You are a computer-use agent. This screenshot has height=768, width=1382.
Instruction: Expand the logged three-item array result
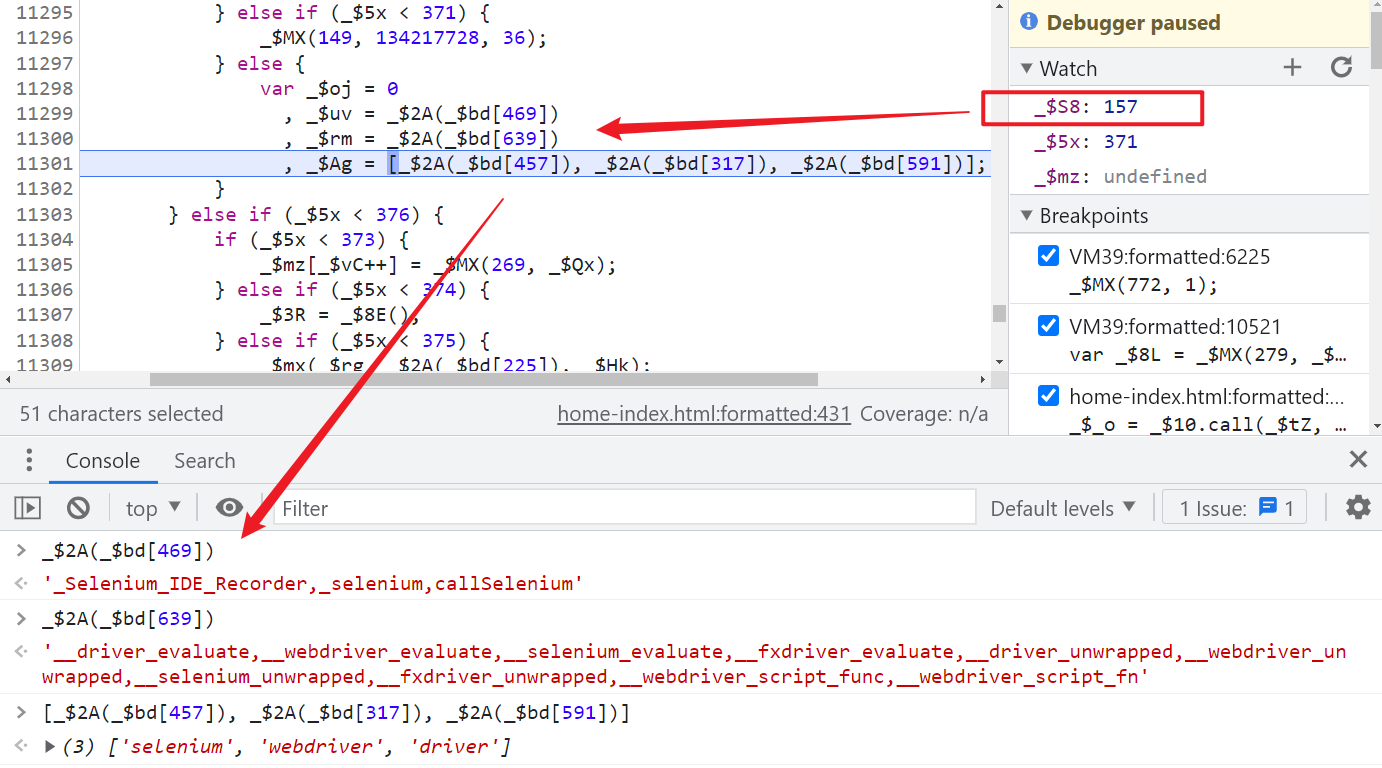50,747
